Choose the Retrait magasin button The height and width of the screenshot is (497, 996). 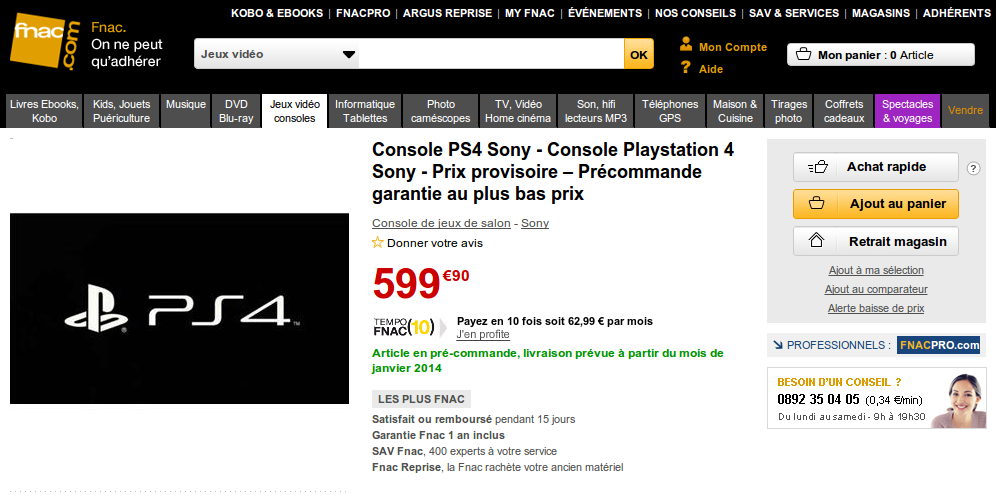point(875,241)
